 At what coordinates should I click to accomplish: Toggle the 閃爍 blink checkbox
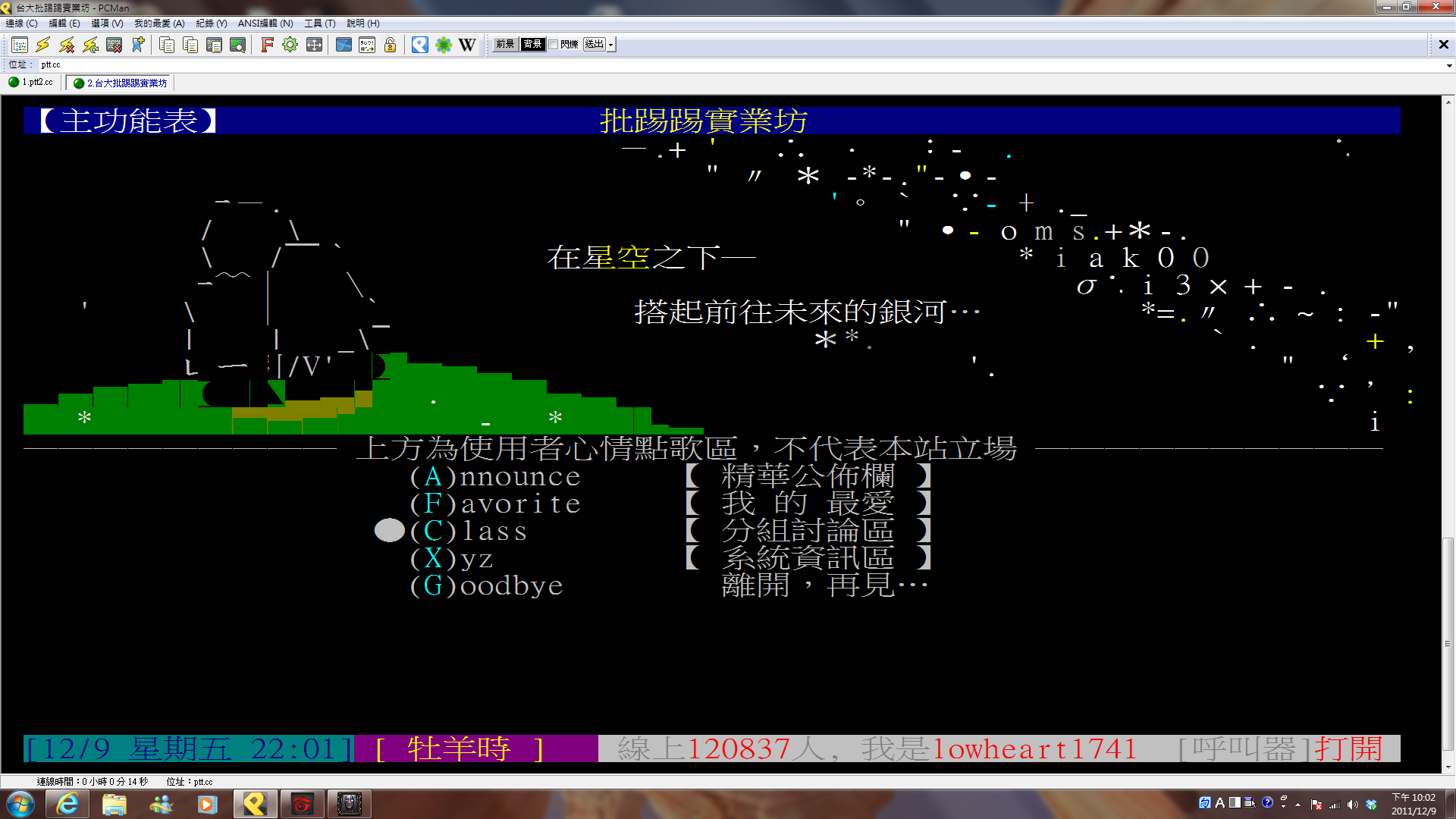[x=554, y=45]
